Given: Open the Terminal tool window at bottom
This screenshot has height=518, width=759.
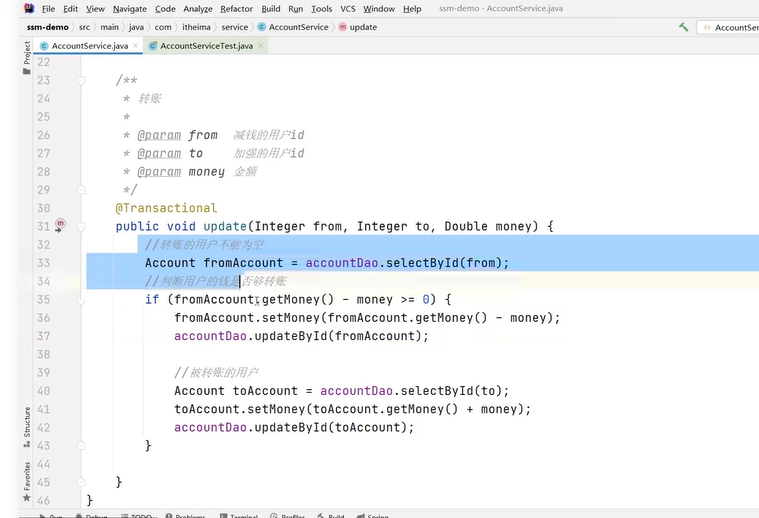Looking at the screenshot, I should point(239,516).
